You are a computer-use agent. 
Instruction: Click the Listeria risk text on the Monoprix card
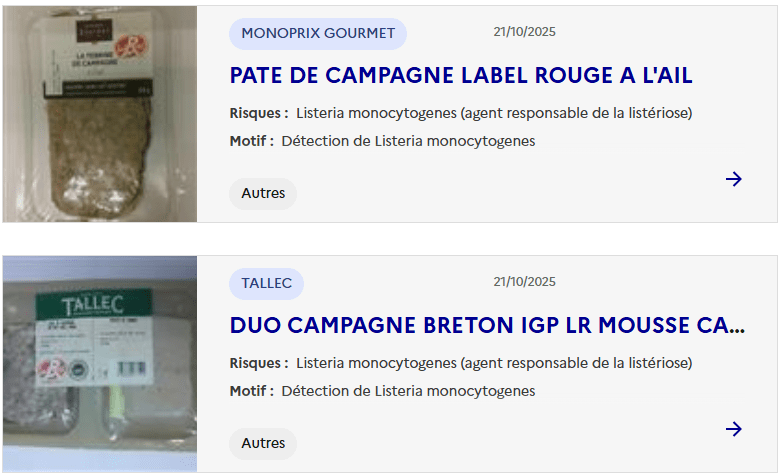[494, 113]
